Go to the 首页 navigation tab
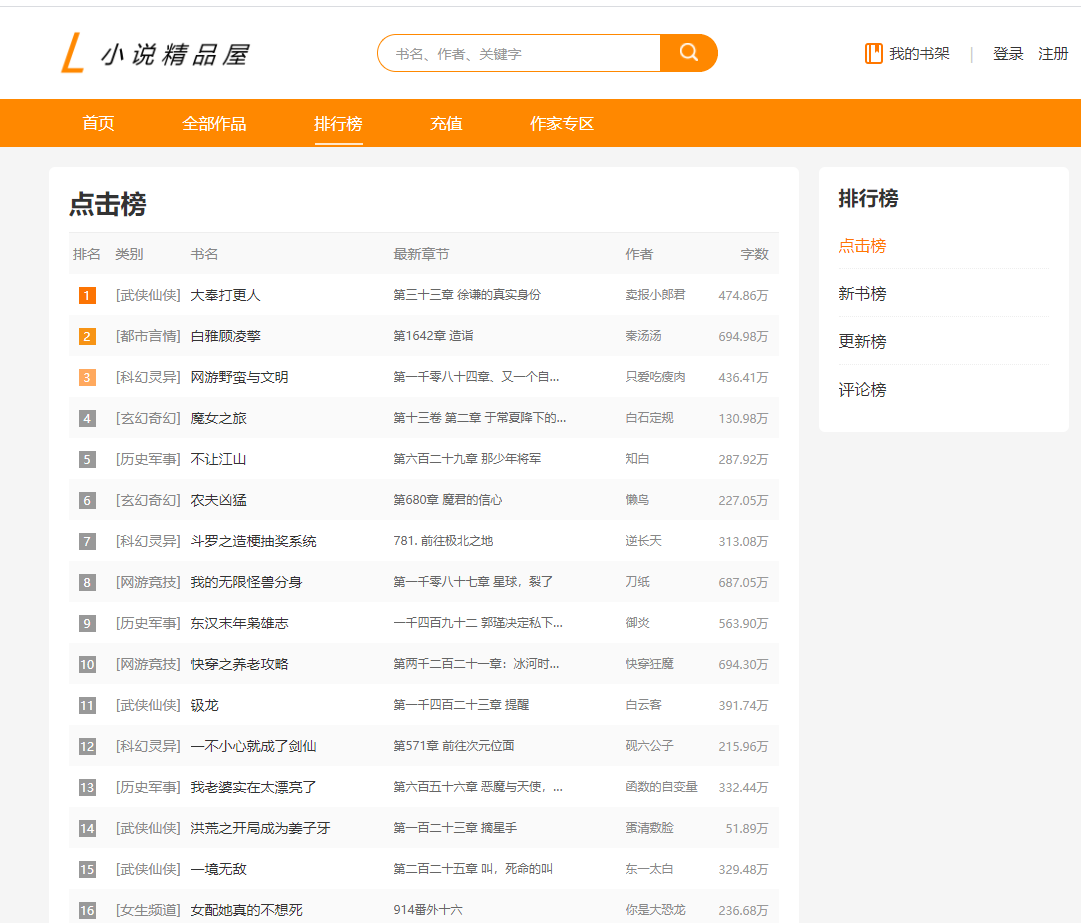This screenshot has width=1081, height=923. tap(98, 124)
